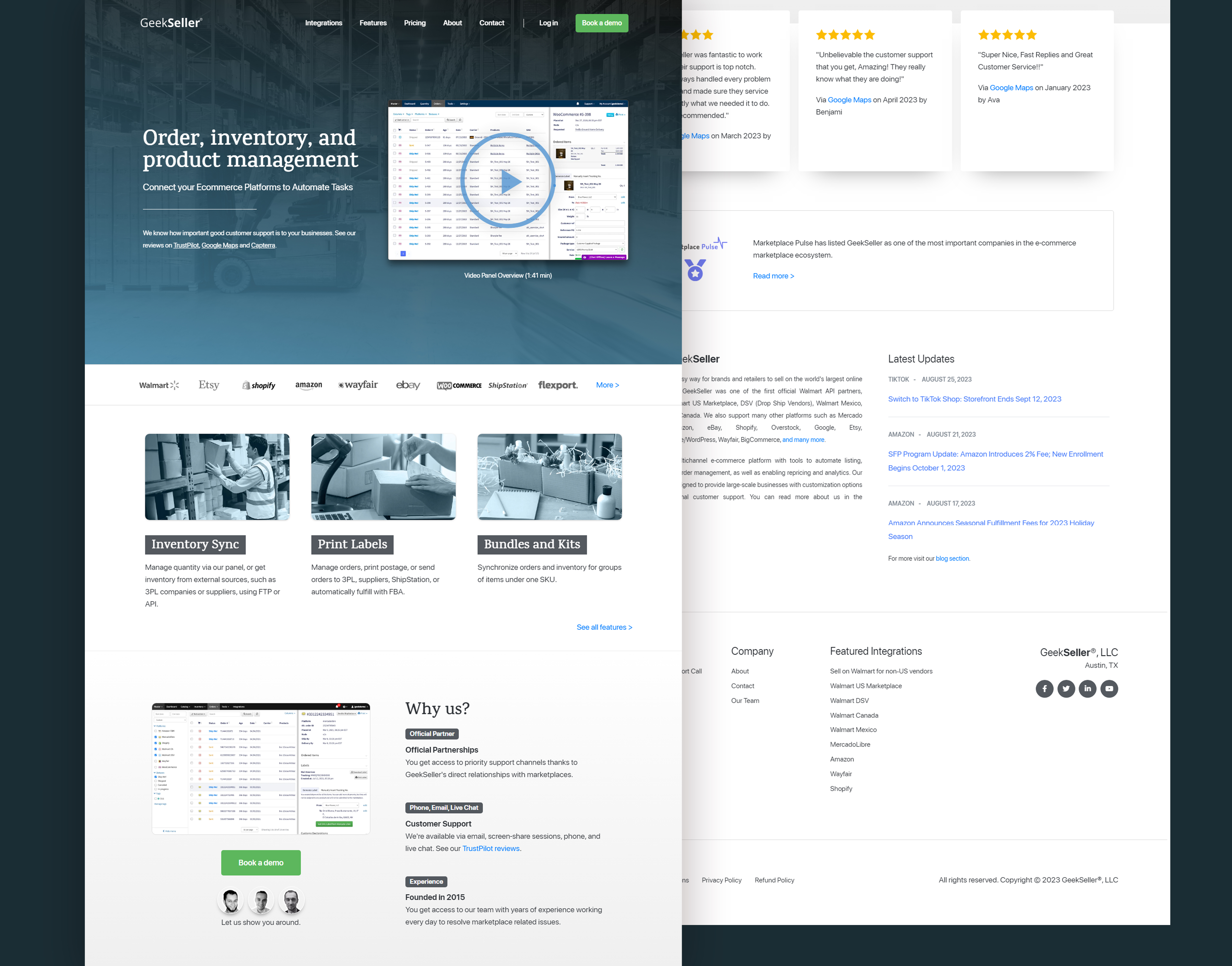Open GeekSeller Twitter page icon

coord(1066,689)
